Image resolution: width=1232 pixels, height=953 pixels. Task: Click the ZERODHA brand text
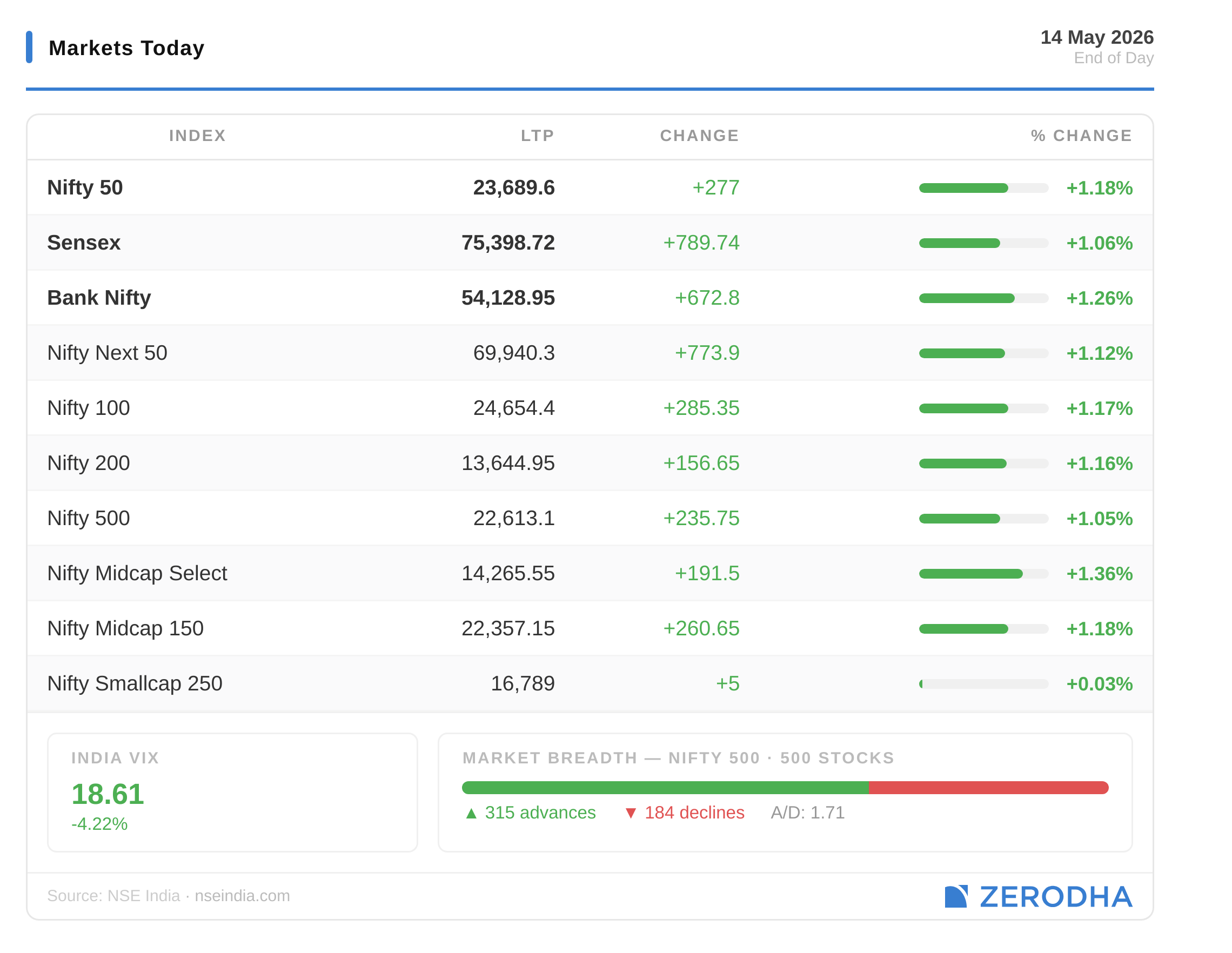(x=1056, y=897)
